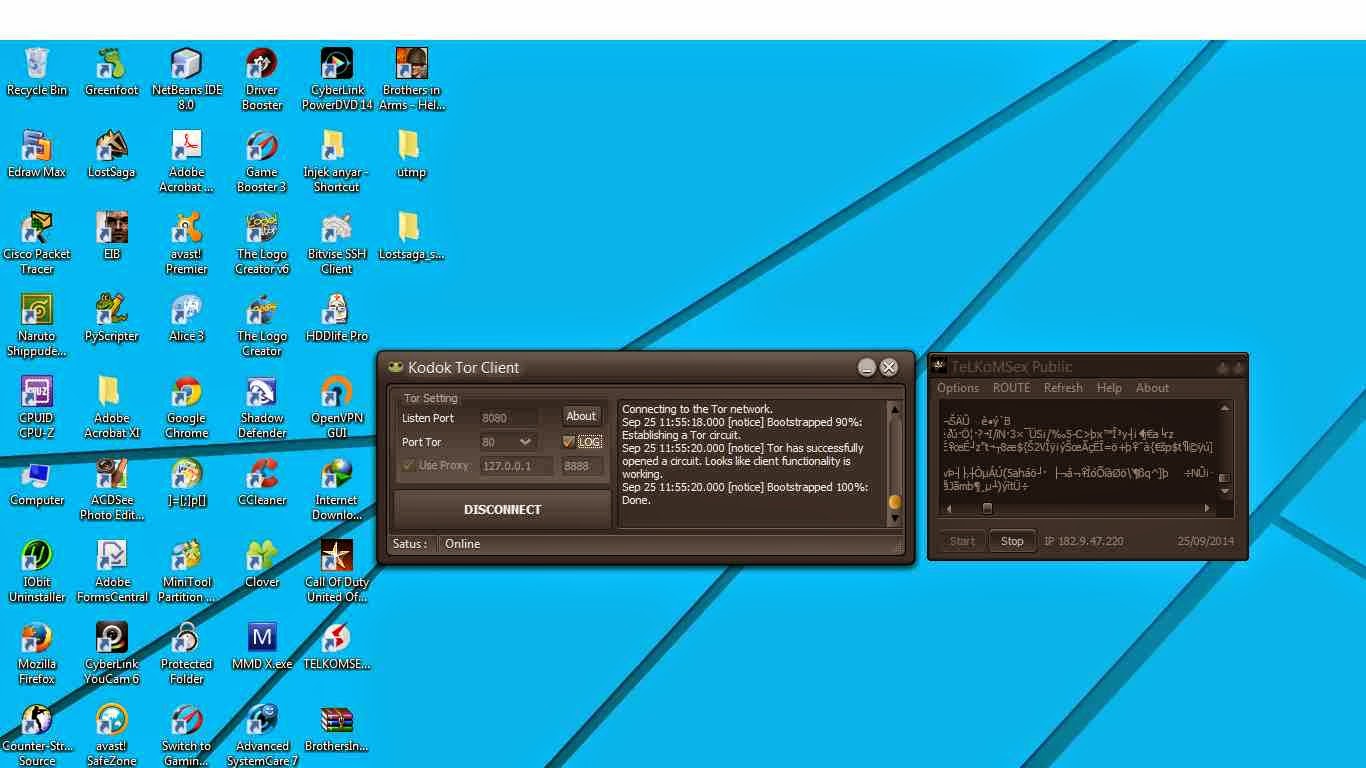Screen dimensions: 1366x768
Task: Open Options menu in TeLKoMSex Public
Action: coord(958,388)
